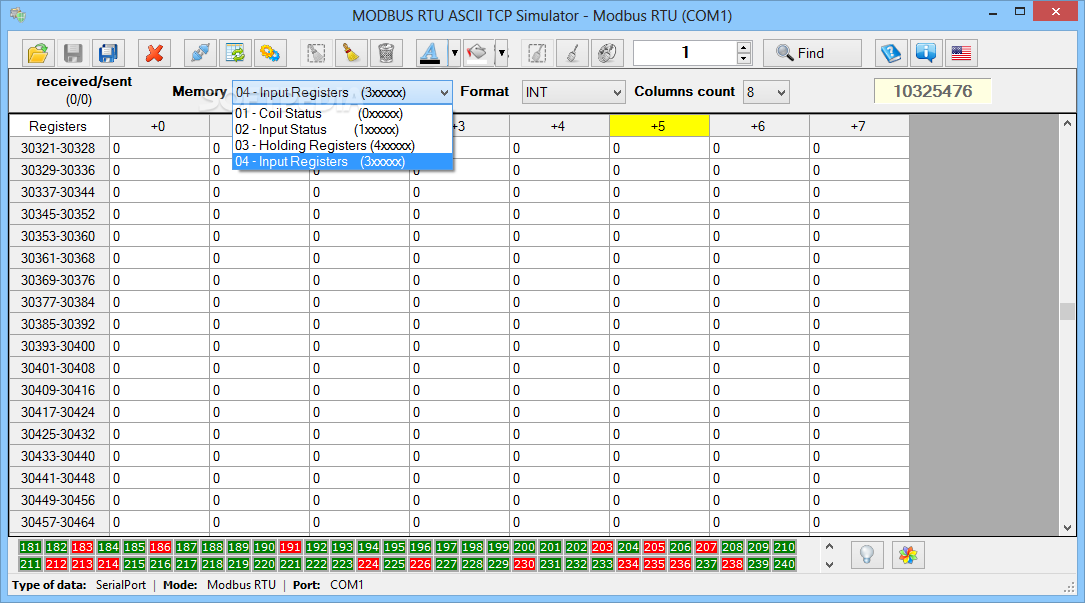Select green device ID 240
Image resolution: width=1085 pixels, height=603 pixels.
point(784,564)
